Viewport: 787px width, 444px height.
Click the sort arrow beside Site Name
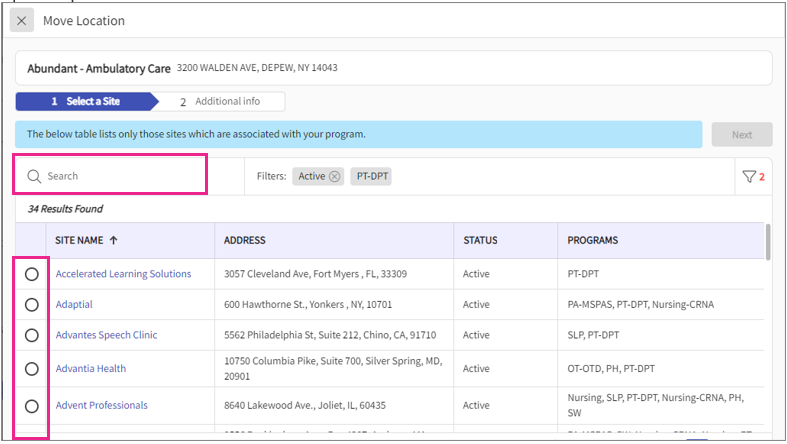113,241
